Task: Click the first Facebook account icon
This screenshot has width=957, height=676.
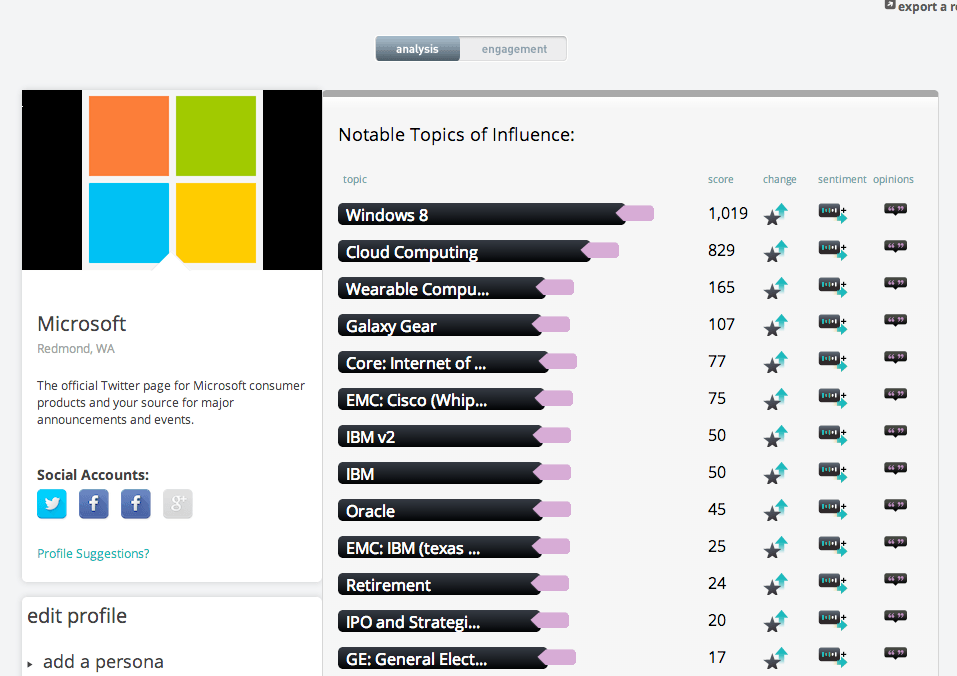Action: point(94,504)
